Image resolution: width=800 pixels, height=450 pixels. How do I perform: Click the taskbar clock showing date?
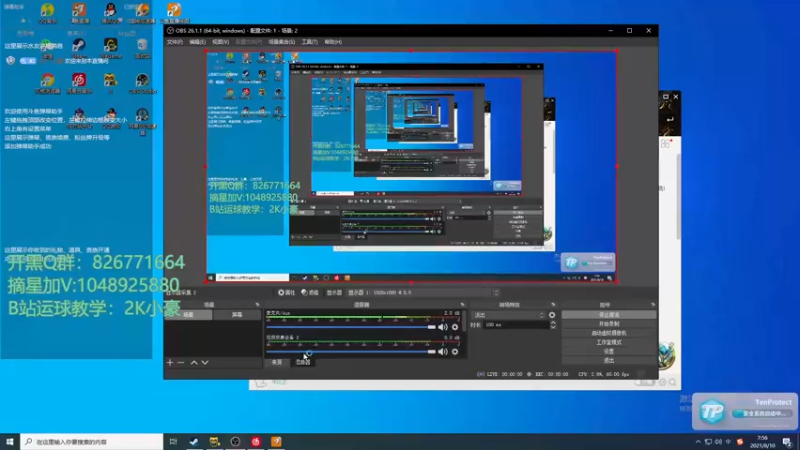tap(763, 442)
